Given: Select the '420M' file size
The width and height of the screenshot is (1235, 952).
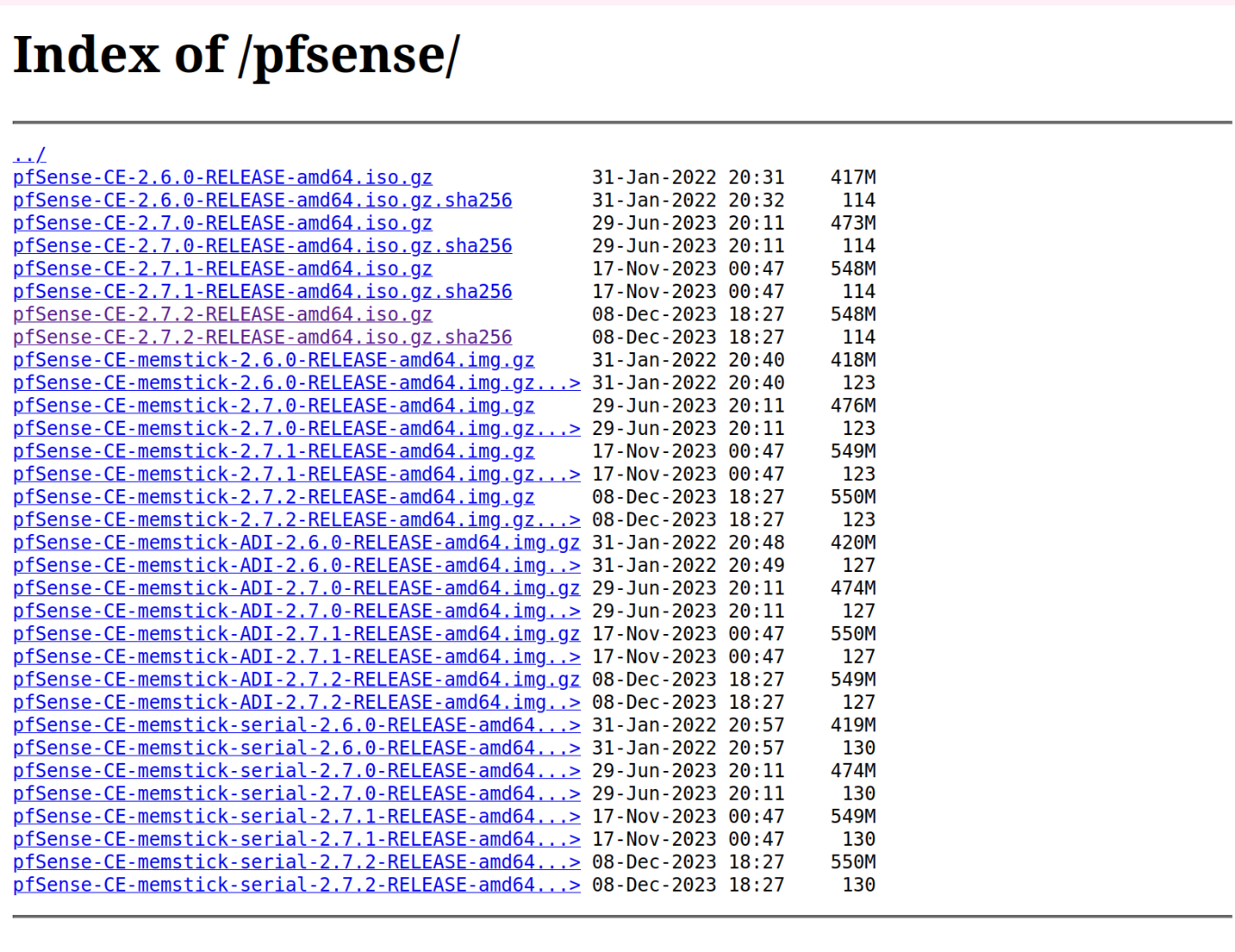Looking at the screenshot, I should (x=853, y=543).
